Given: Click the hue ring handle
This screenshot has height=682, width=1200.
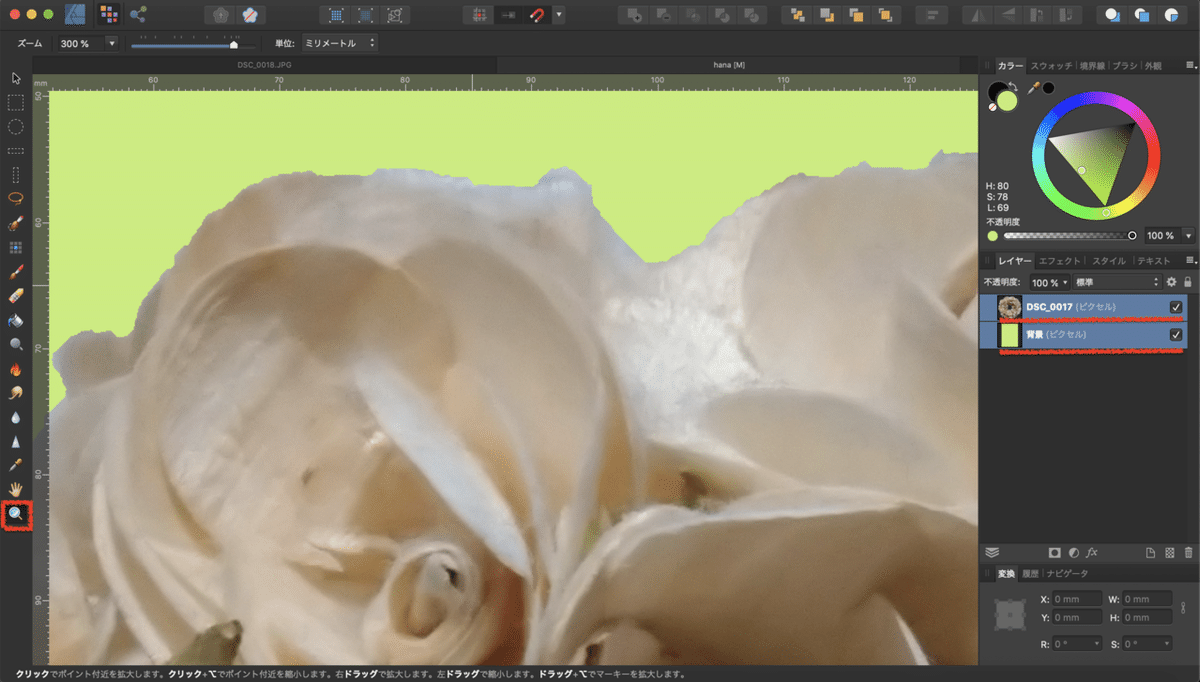Looking at the screenshot, I should (1106, 213).
